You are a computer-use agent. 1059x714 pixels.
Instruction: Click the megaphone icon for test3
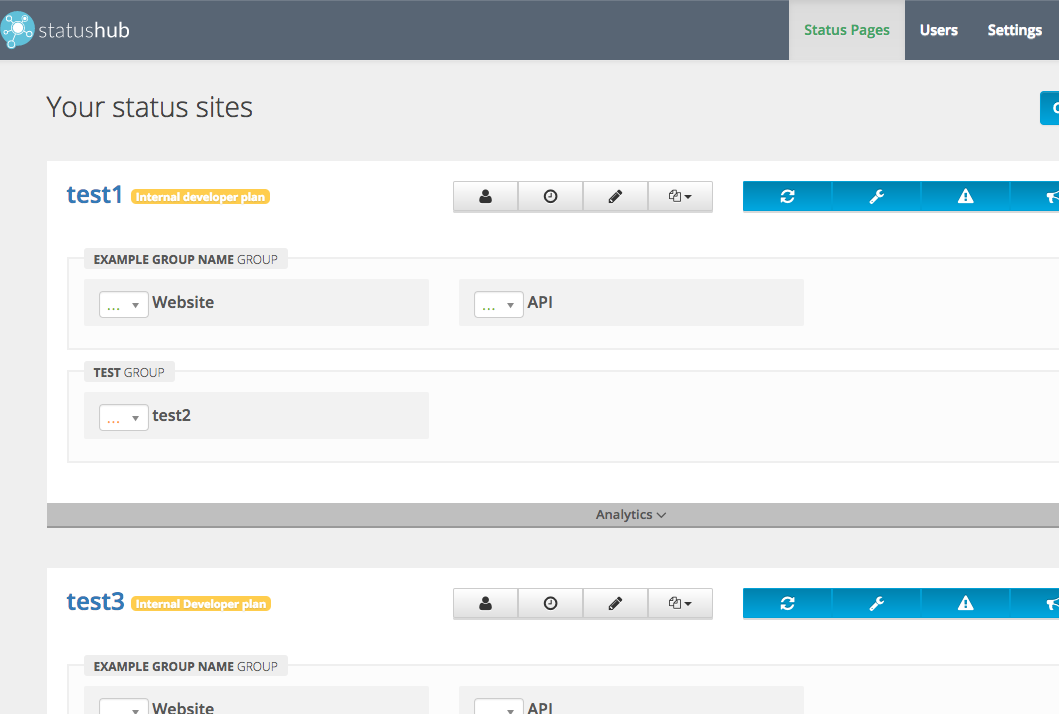pyautogui.click(x=1035, y=603)
